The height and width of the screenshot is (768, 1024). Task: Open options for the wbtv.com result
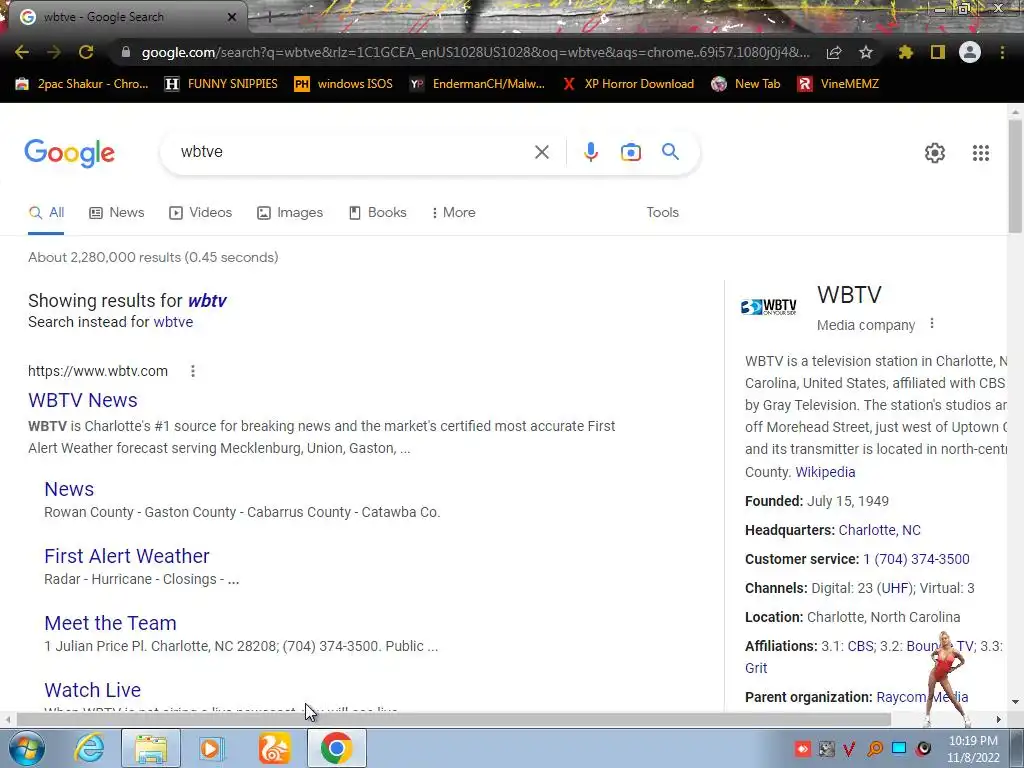[193, 371]
